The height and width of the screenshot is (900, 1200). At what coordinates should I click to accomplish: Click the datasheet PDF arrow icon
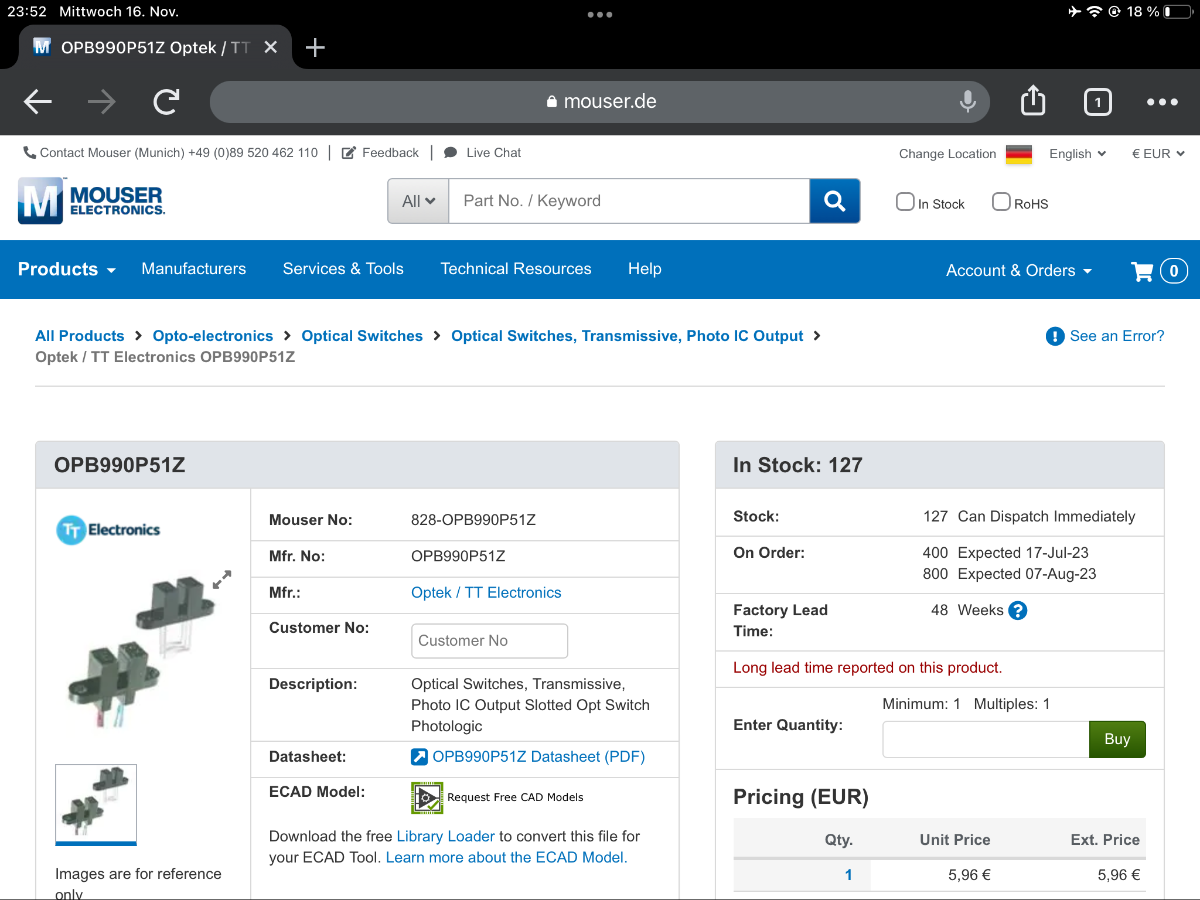tap(420, 757)
